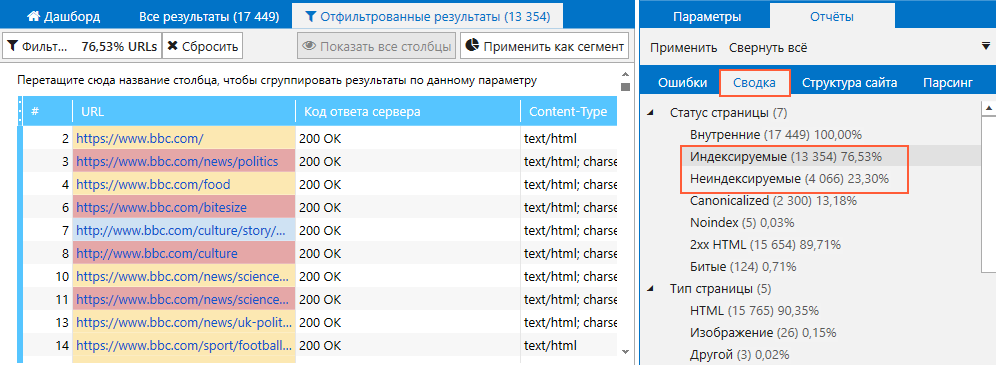This screenshot has height=365, width=996.
Task: Open link http://www.bbc.com/culture
Action: pyautogui.click(x=157, y=253)
